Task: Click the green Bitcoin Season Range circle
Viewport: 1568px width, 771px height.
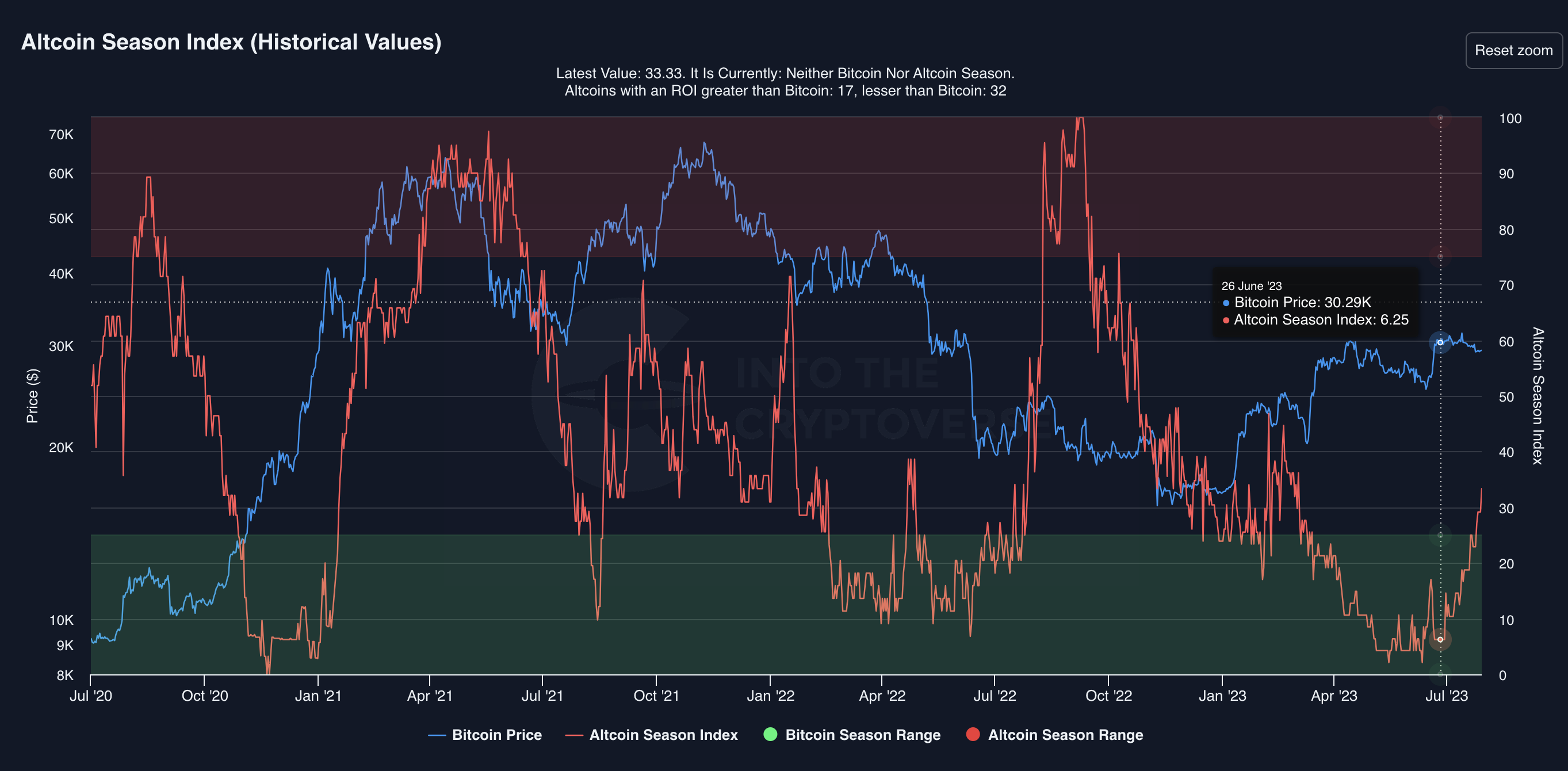Action: click(770, 734)
